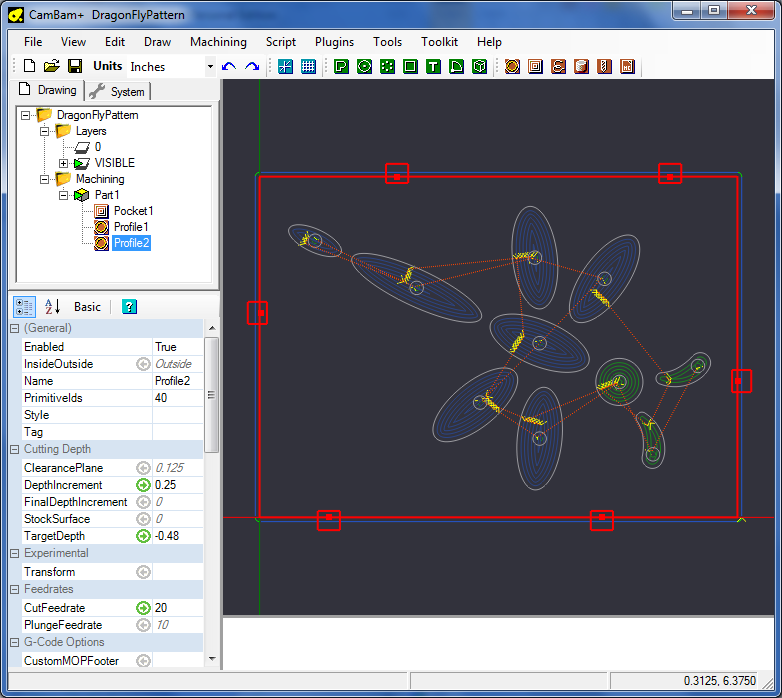Reset CutFeedrate using its green arrow
This screenshot has width=782, height=698.
coord(143,608)
